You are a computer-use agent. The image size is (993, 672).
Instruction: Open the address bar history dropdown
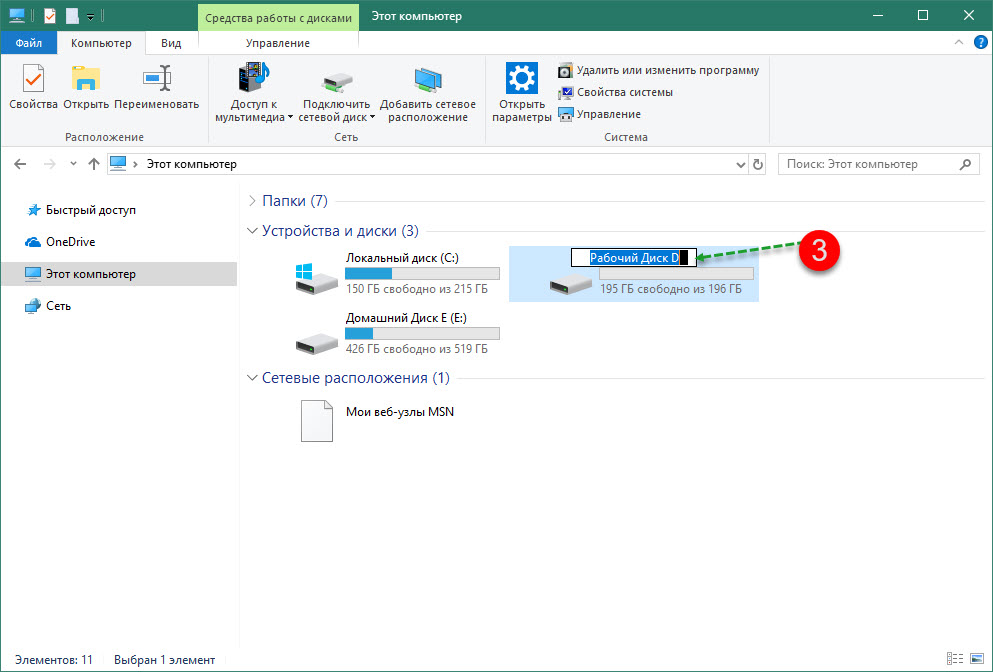740,165
